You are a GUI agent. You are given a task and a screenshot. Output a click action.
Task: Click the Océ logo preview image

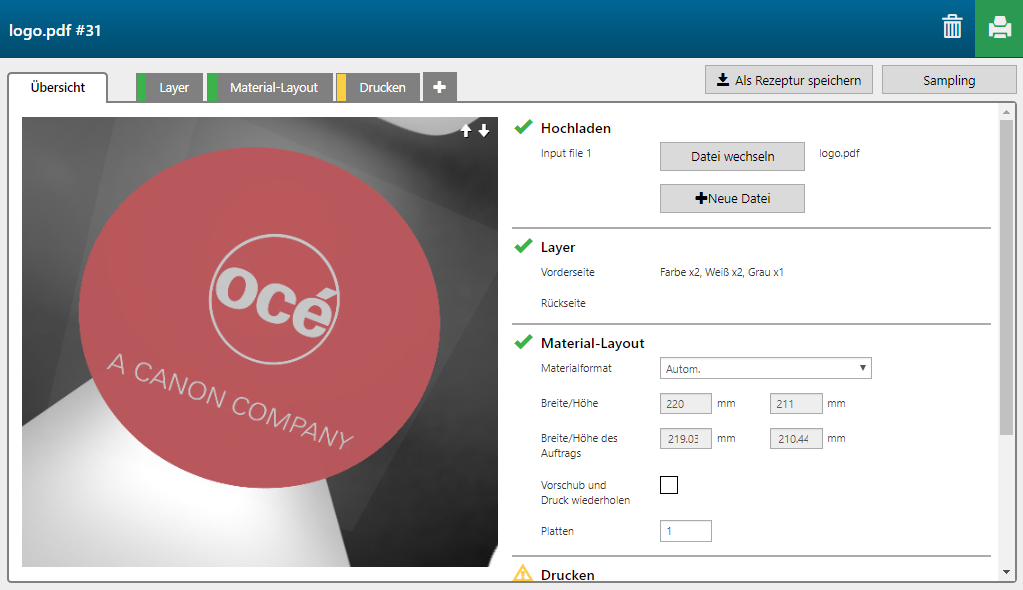[x=260, y=341]
